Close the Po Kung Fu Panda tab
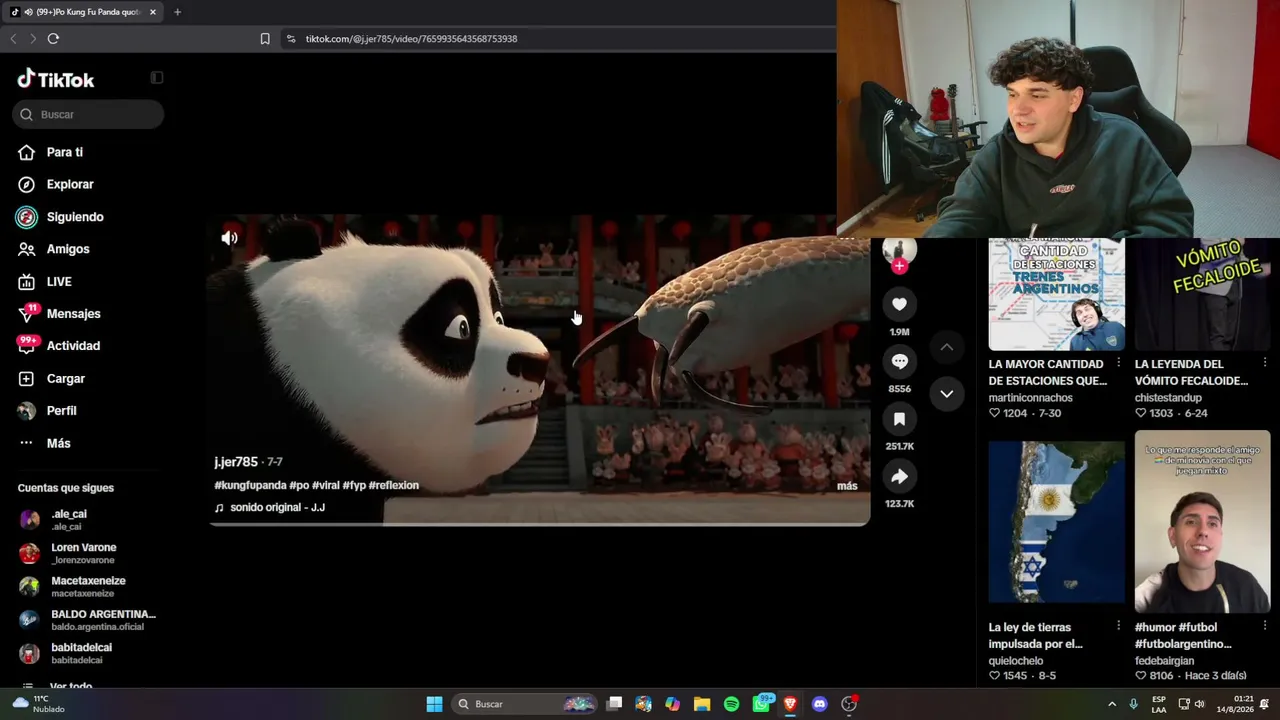The width and height of the screenshot is (1280, 720). 153,12
